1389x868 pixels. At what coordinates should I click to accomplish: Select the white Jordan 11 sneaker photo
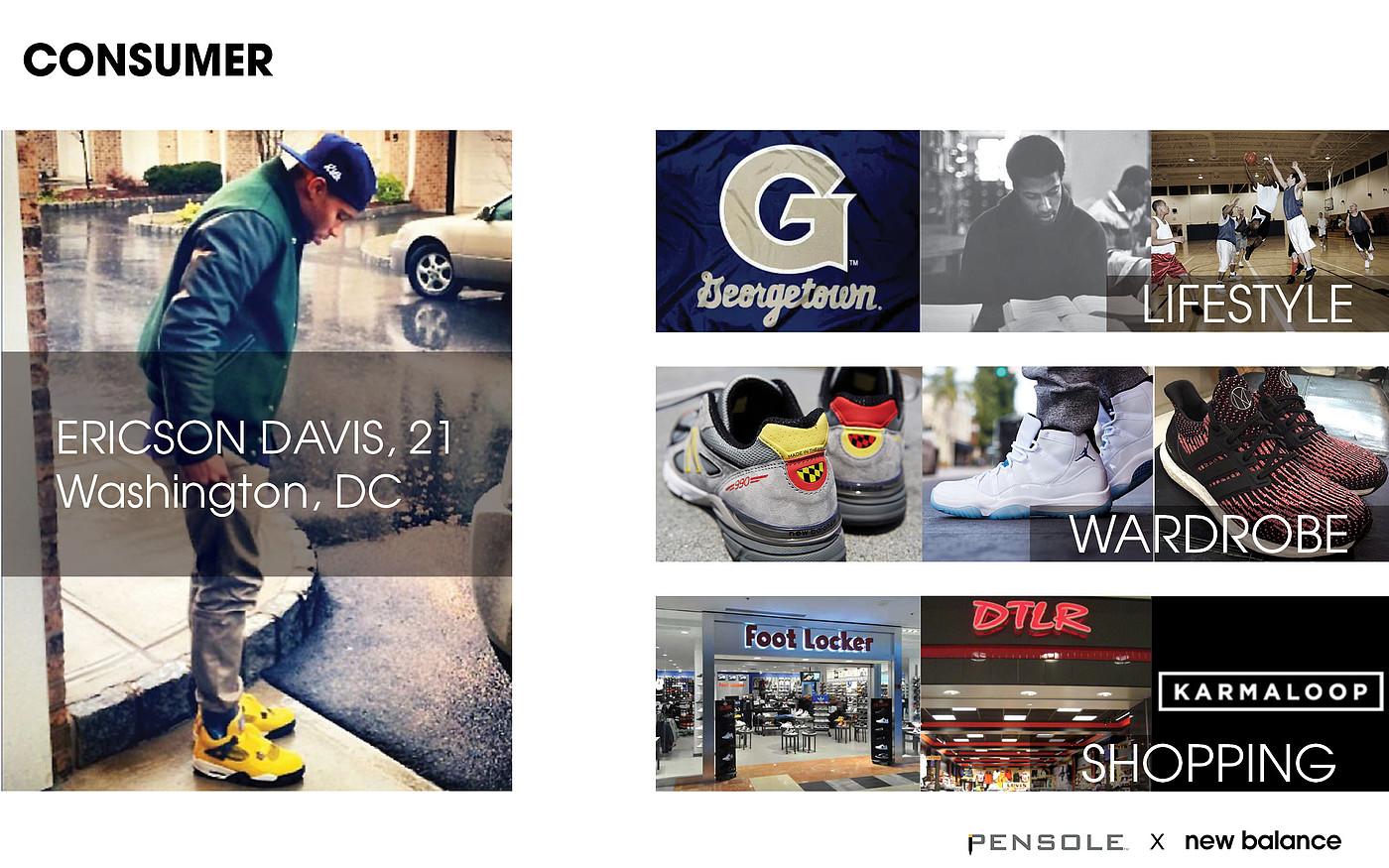pos(1038,464)
